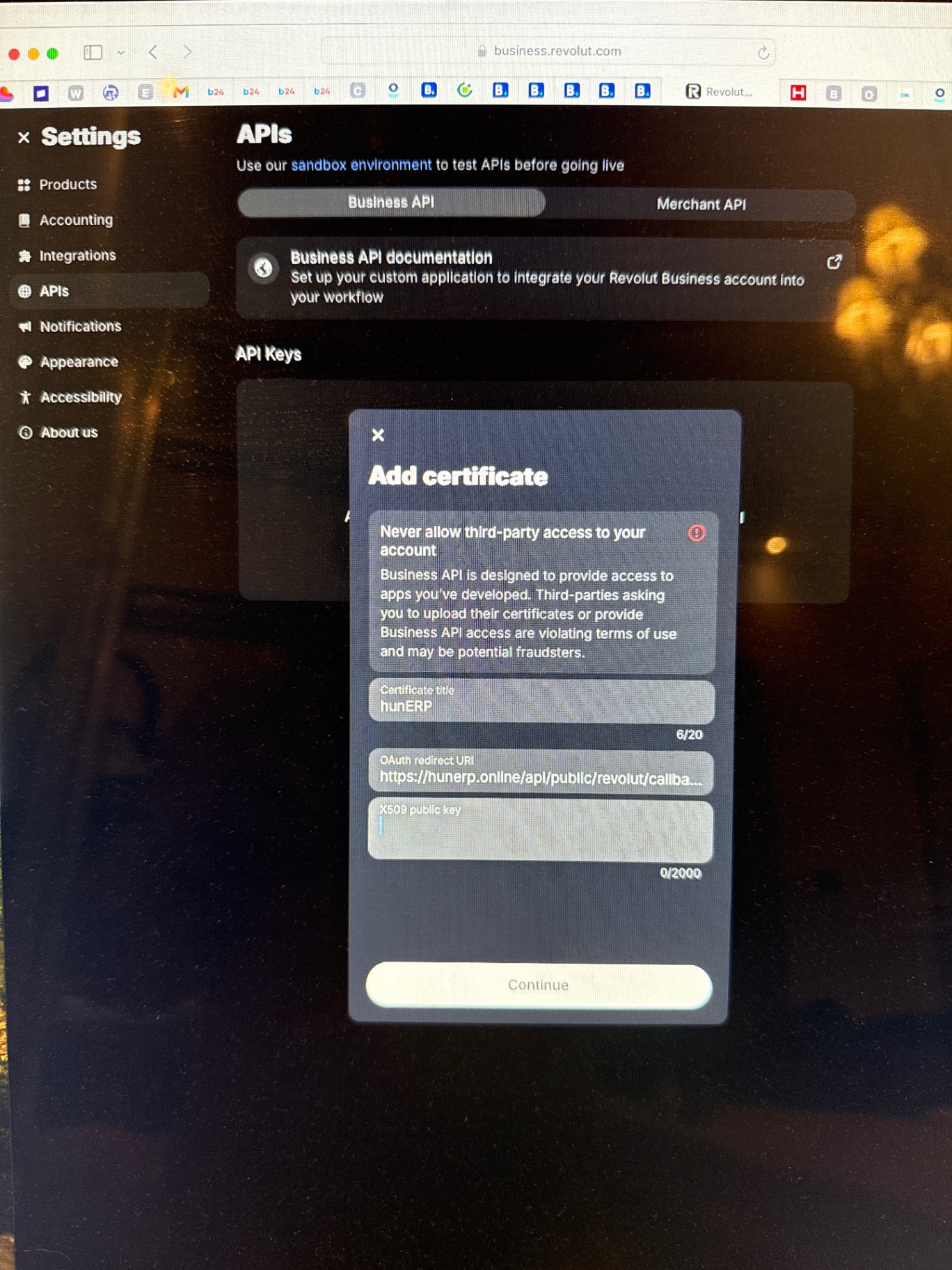Click the red warning icon in the dialog
Viewport: 952px width, 1270px height.
[697, 533]
